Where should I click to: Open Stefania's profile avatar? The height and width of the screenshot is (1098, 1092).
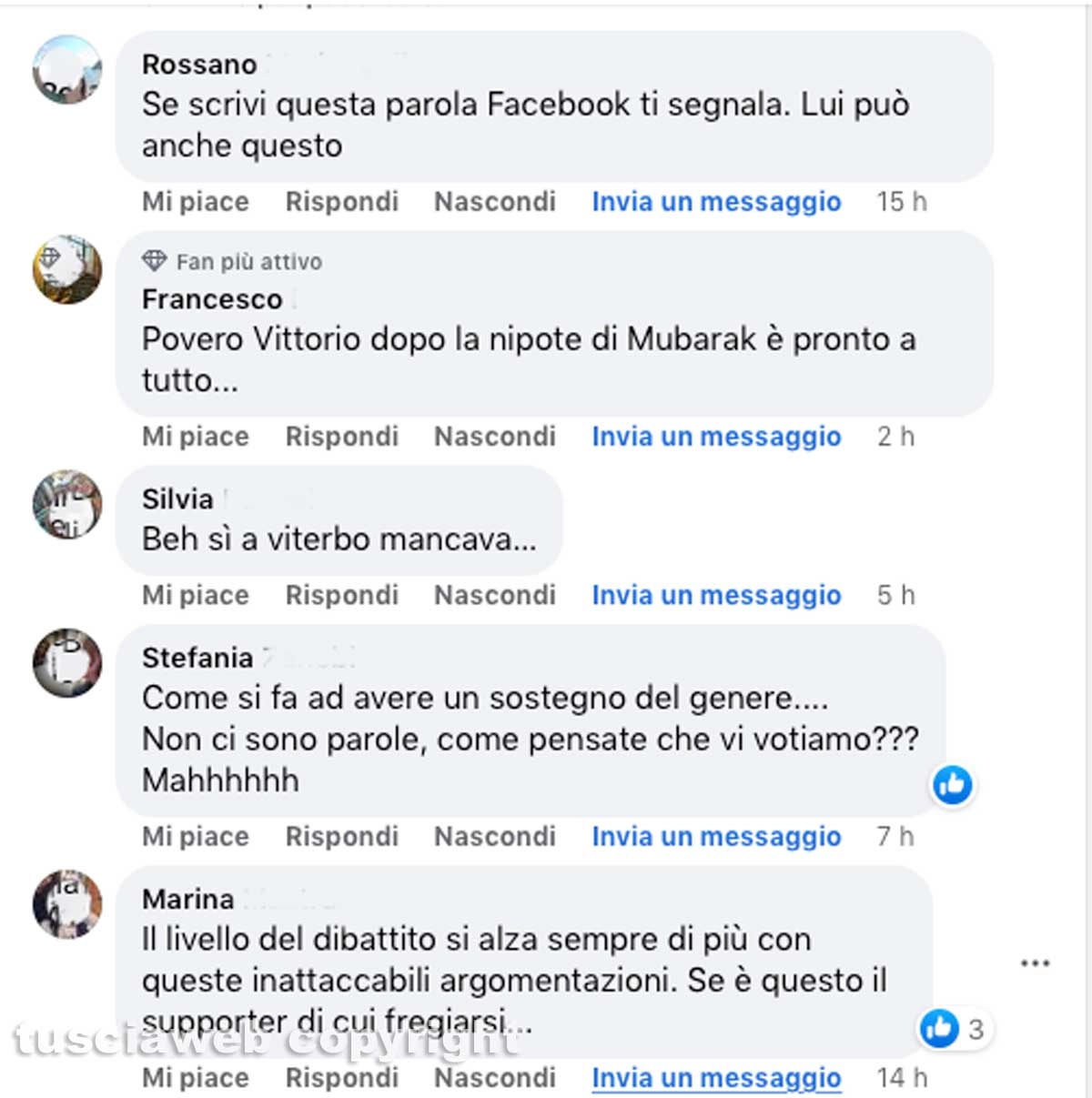coord(67,662)
